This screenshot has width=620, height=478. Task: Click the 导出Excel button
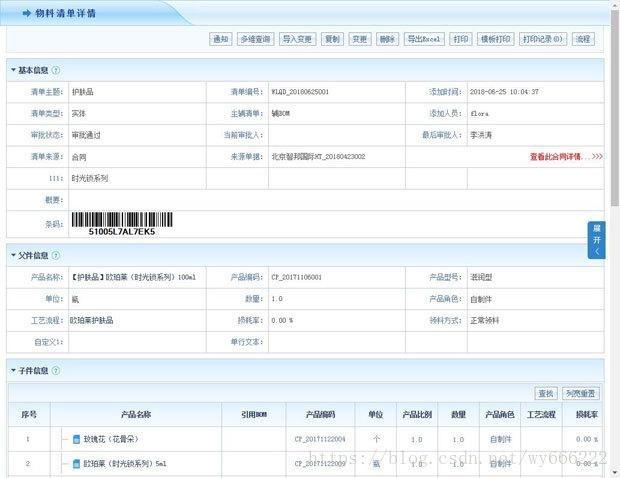tap(423, 39)
